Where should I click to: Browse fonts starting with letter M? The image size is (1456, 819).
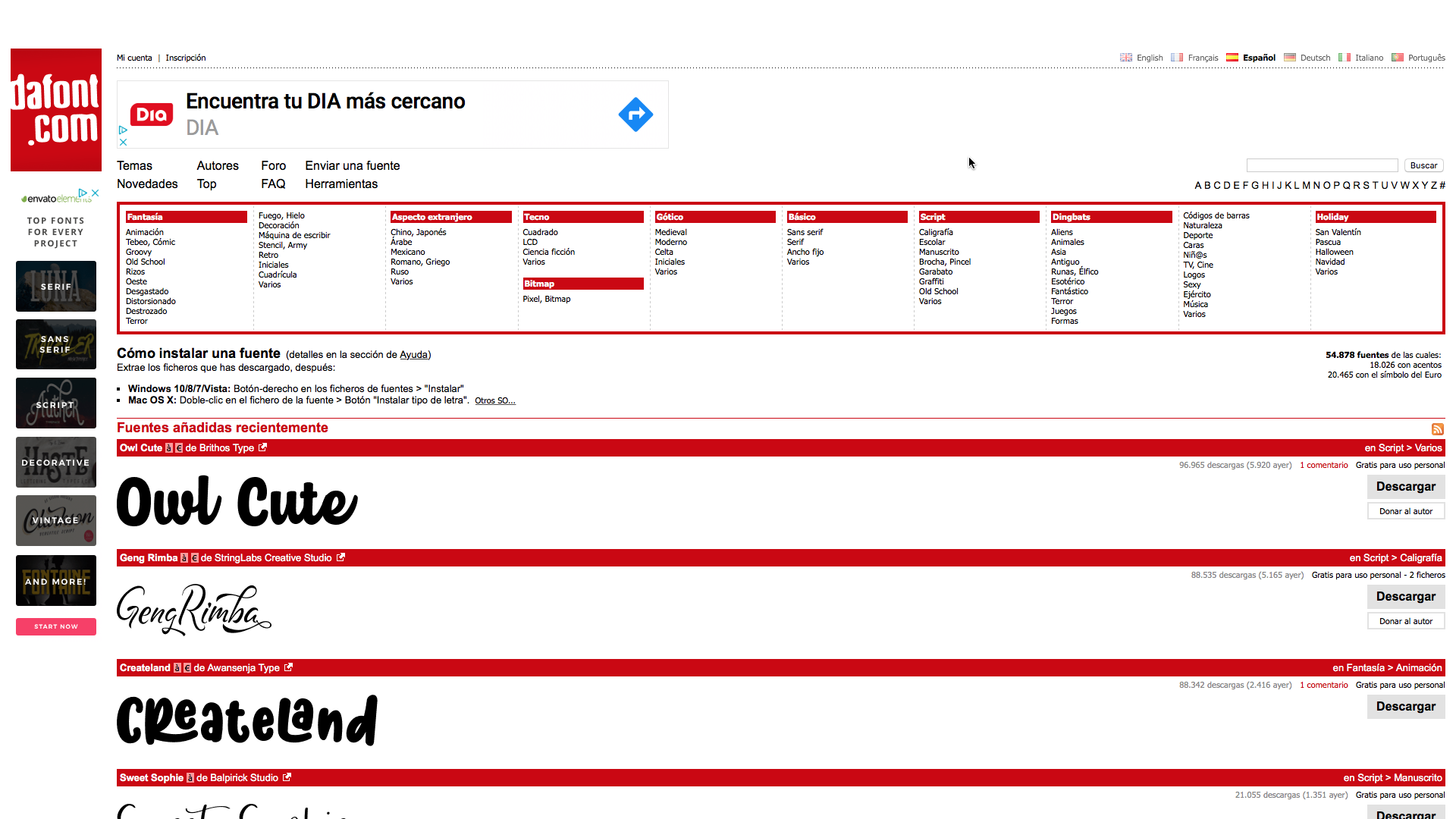[1306, 185]
